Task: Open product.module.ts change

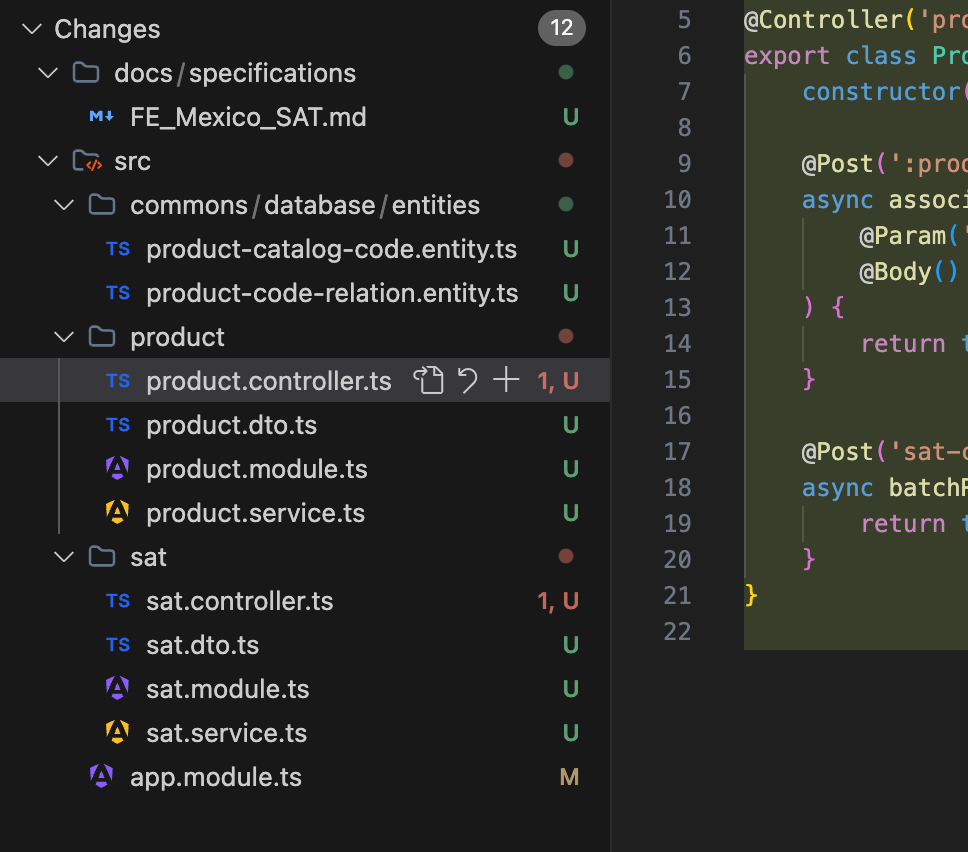Action: (x=305, y=469)
